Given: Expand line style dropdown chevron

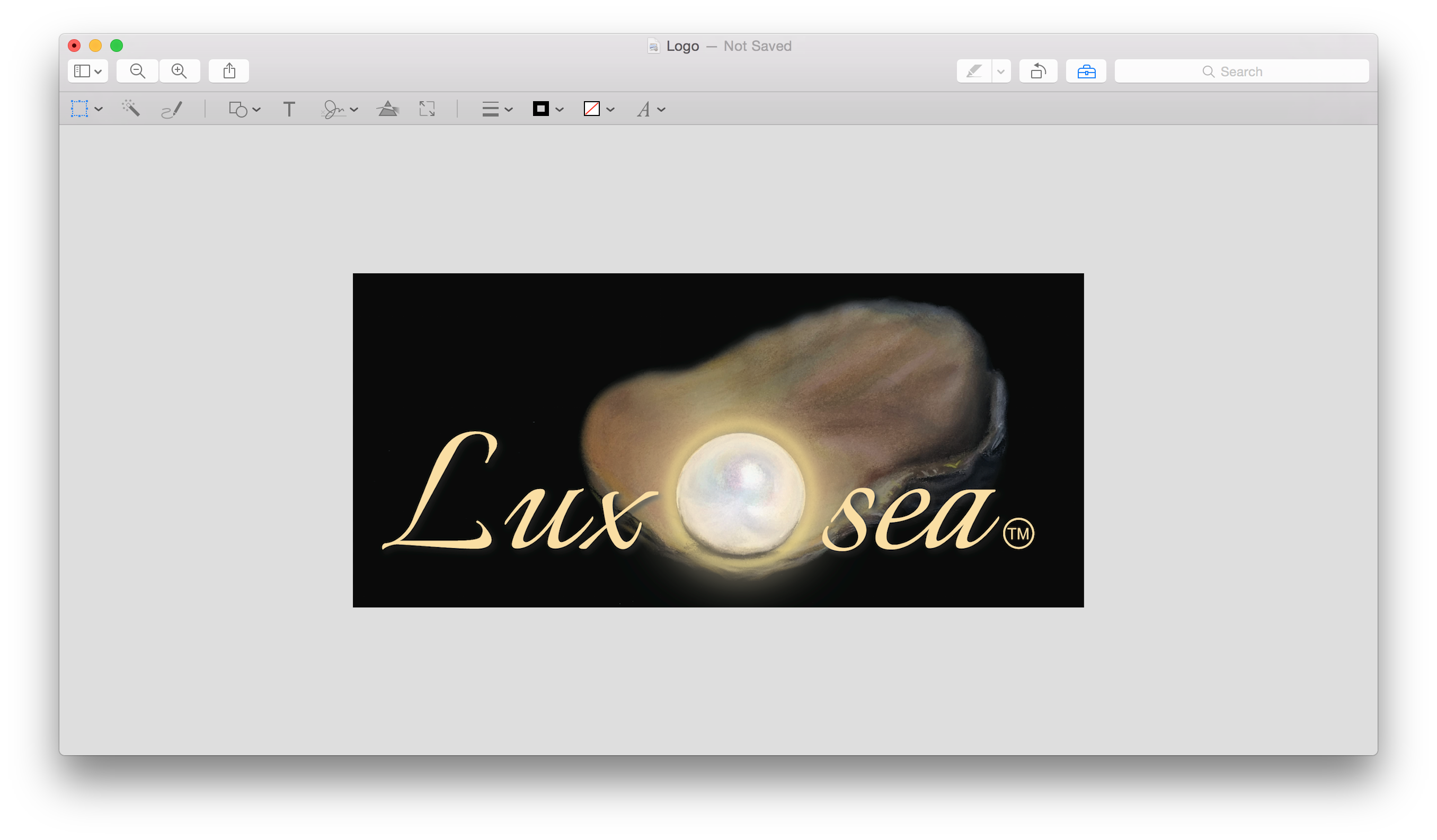Looking at the screenshot, I should [509, 110].
